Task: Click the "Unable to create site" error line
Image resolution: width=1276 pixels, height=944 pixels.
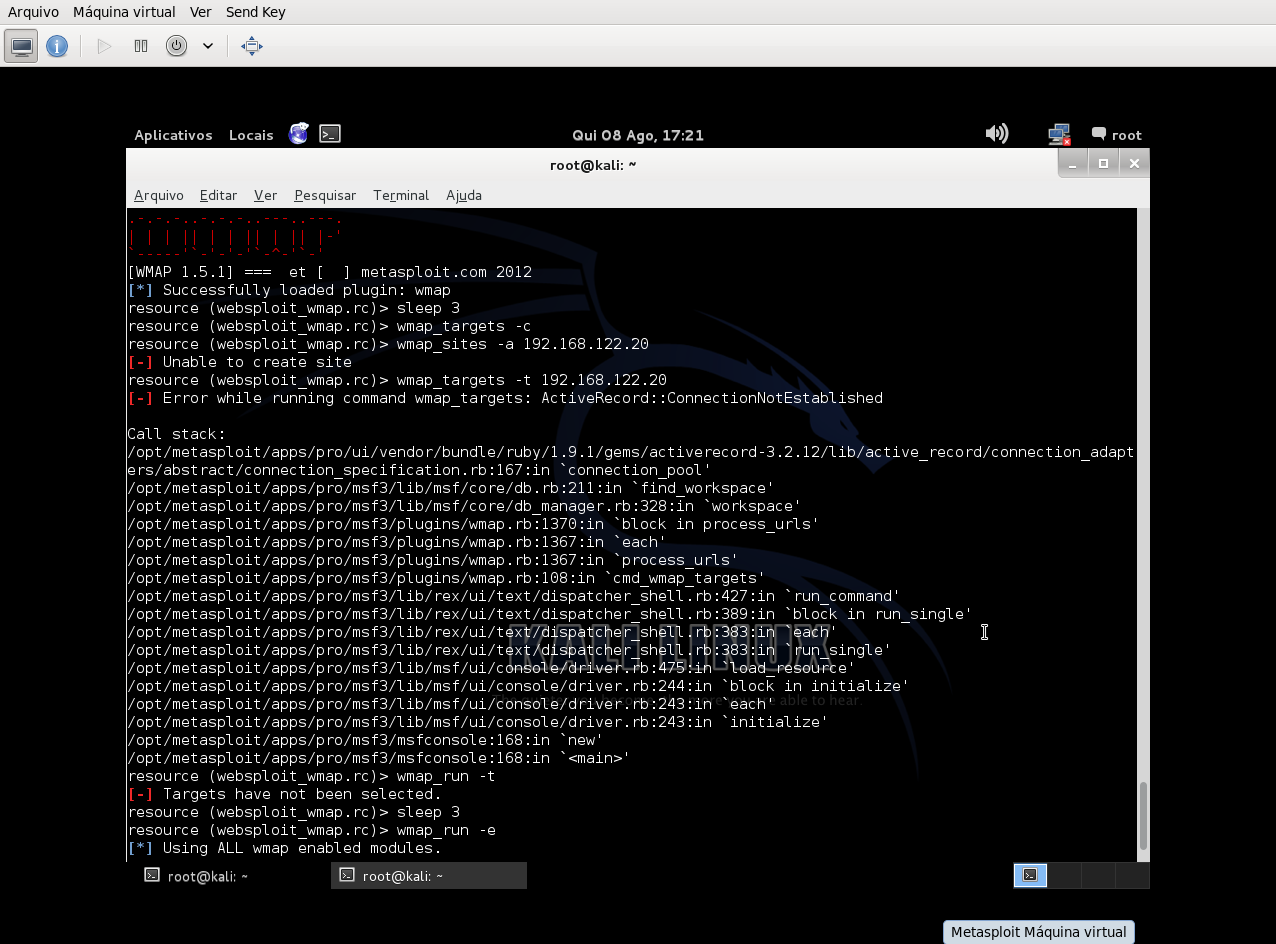Action: (x=240, y=362)
